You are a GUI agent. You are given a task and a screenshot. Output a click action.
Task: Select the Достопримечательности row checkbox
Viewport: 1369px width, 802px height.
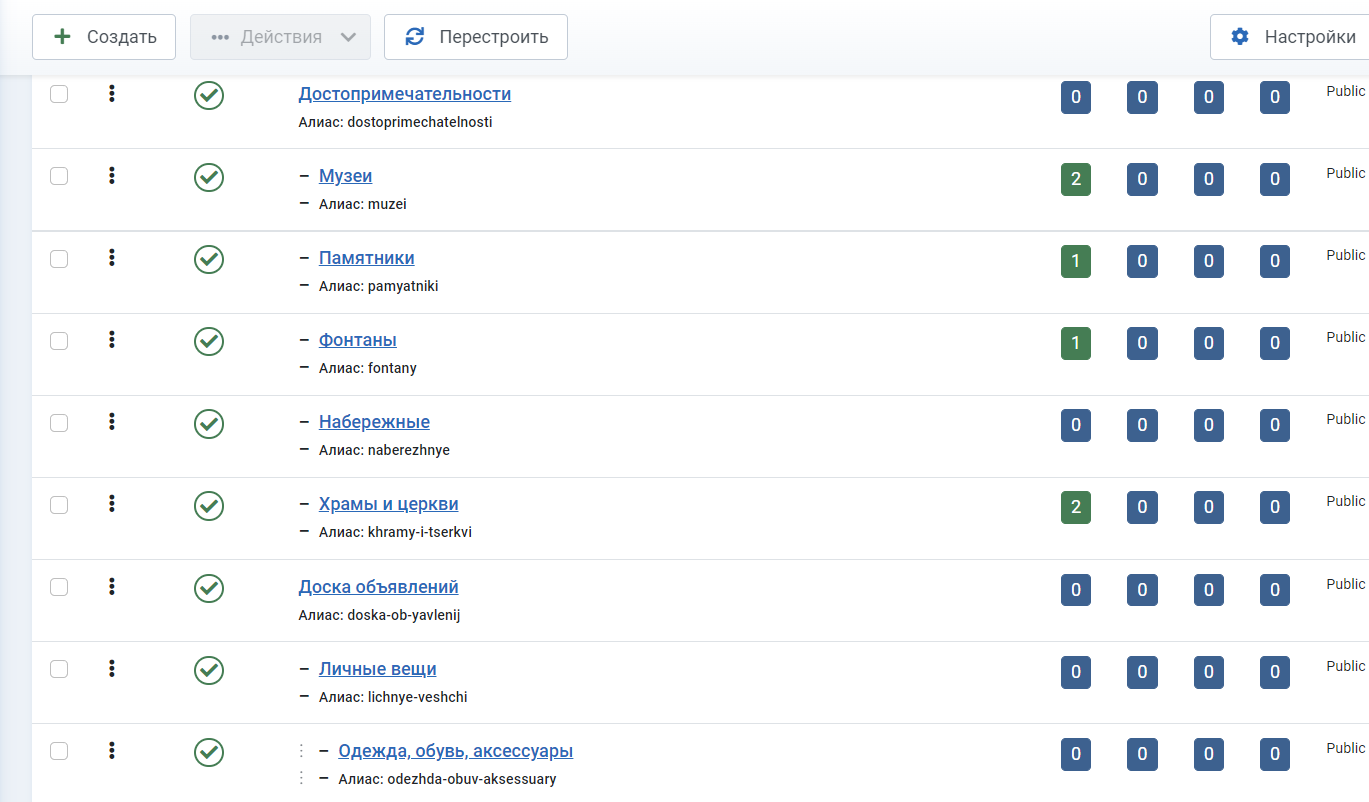[x=59, y=94]
